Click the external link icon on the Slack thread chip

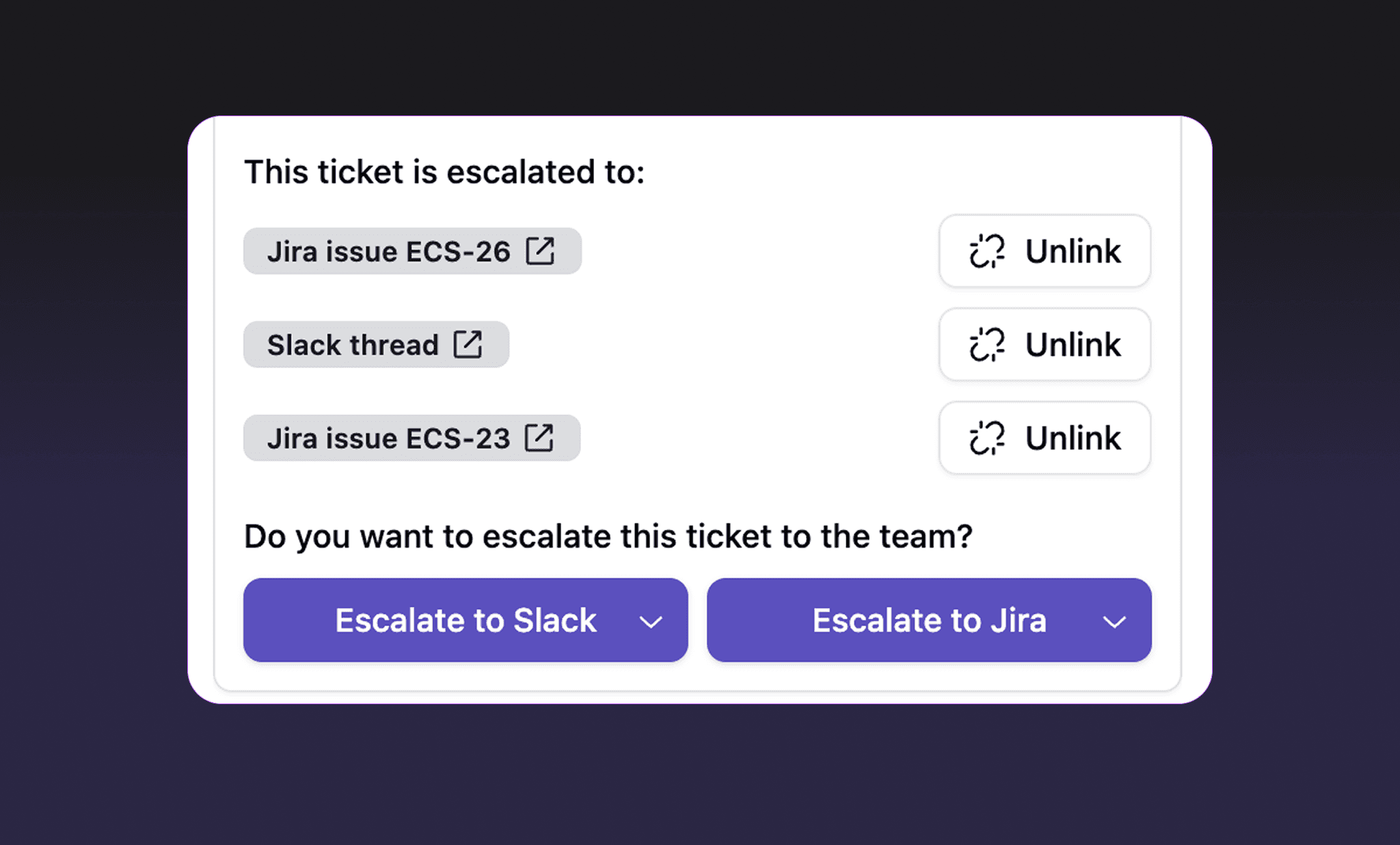468,345
